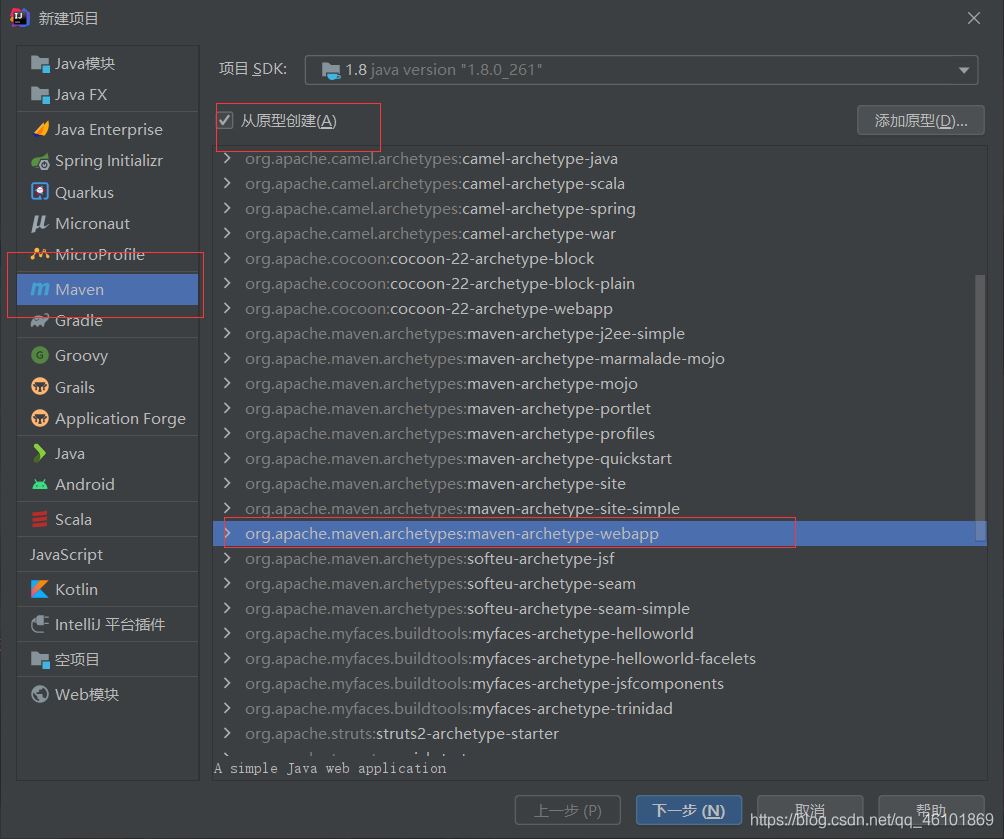Select cocoon-22-archetype-webapp row

599,308
